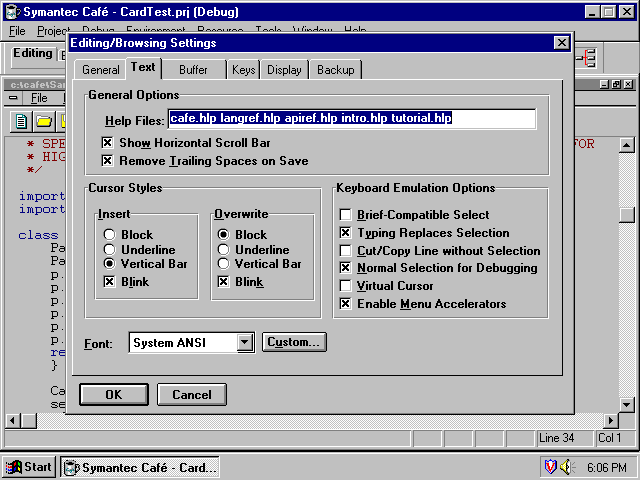
Task: Close the Editing/Browsing Settings dialog
Action: pos(562,43)
